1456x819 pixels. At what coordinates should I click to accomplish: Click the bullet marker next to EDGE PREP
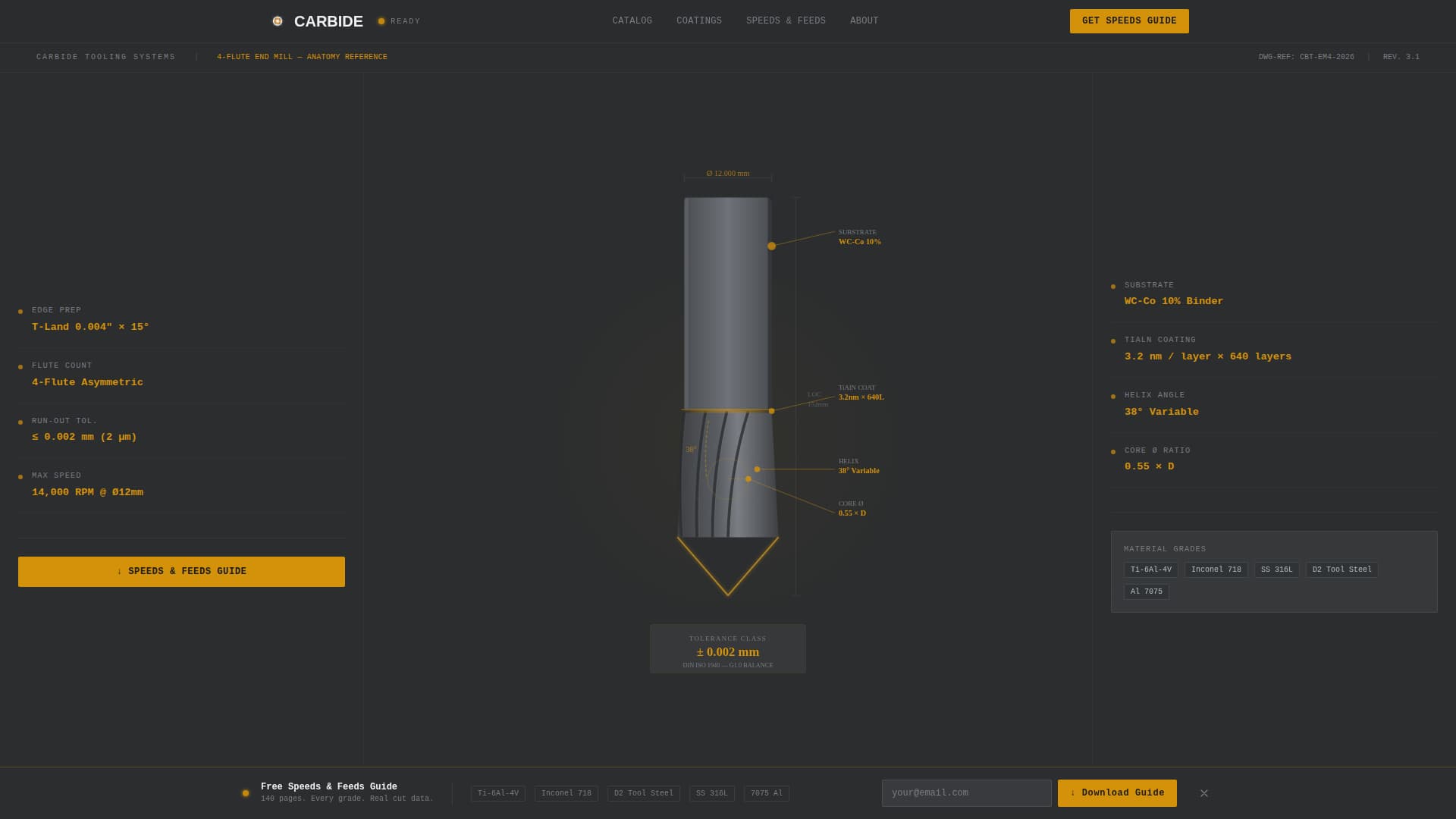click(x=19, y=311)
